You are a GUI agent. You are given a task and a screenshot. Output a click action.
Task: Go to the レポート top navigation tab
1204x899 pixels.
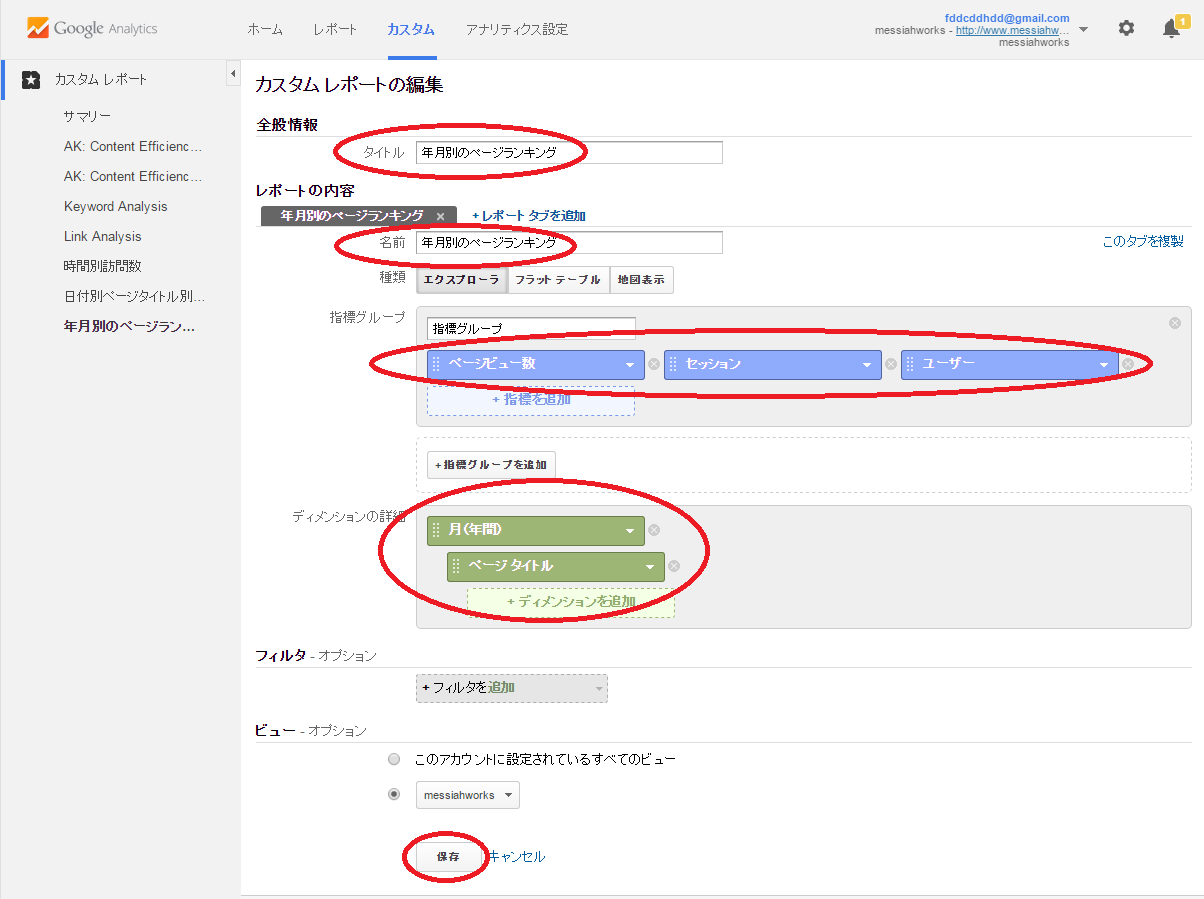(x=334, y=30)
